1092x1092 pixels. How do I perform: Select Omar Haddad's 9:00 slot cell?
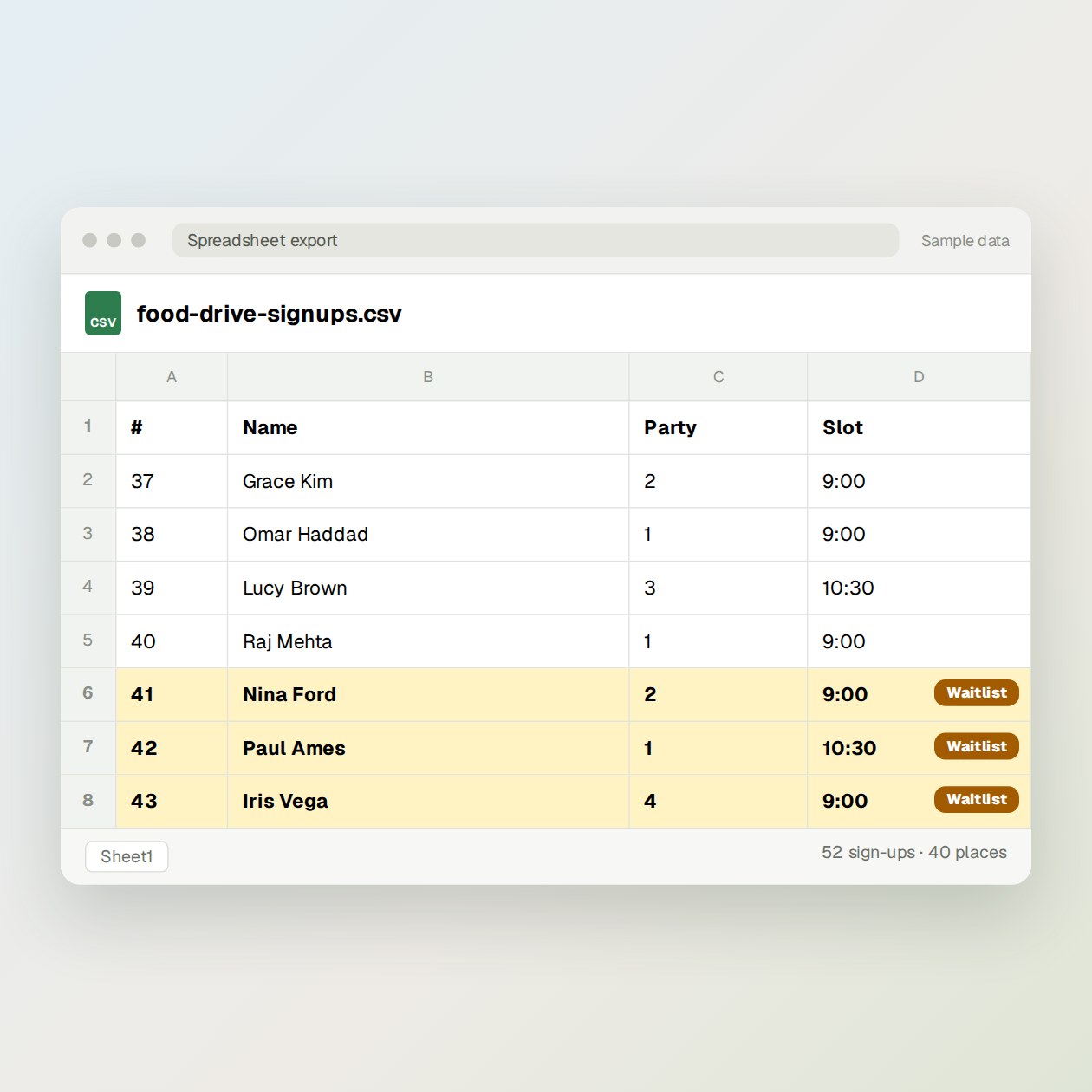pyautogui.click(x=919, y=534)
